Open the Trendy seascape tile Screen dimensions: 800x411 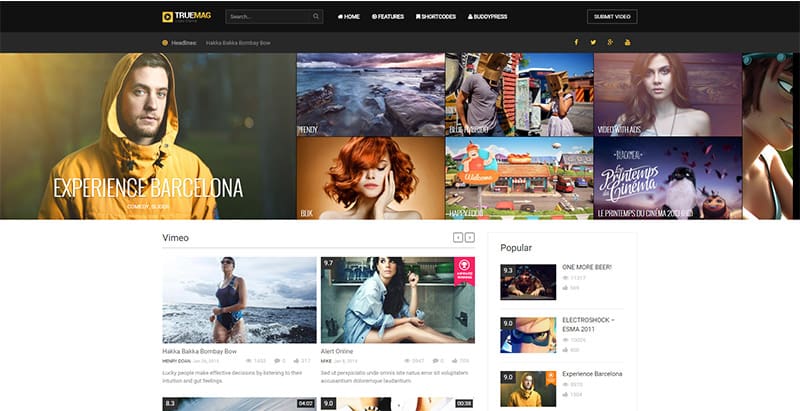(x=370, y=94)
